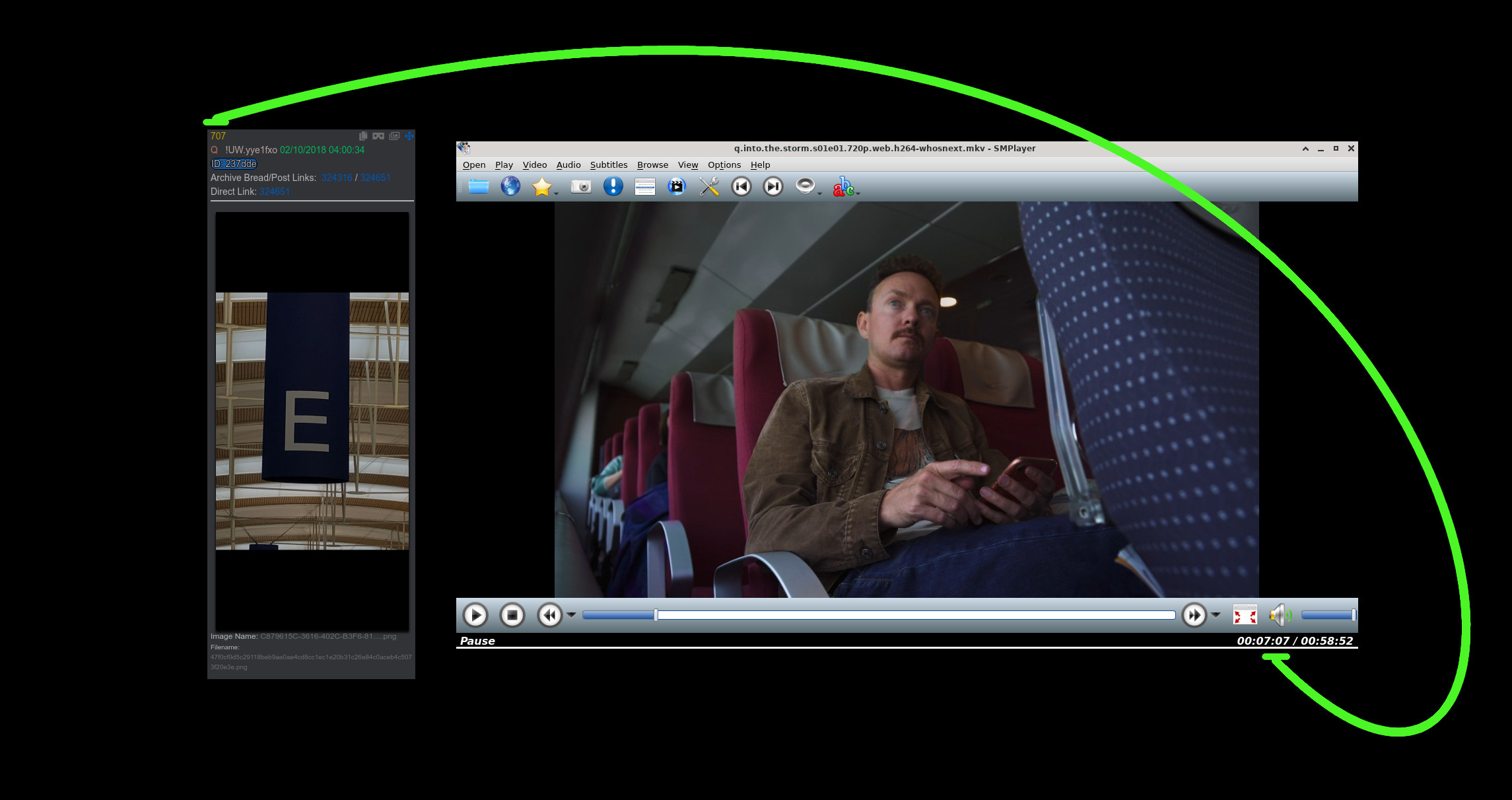Viewport: 1512px width, 800px height.
Task: Open the Direct Link 324651
Action: (275, 192)
